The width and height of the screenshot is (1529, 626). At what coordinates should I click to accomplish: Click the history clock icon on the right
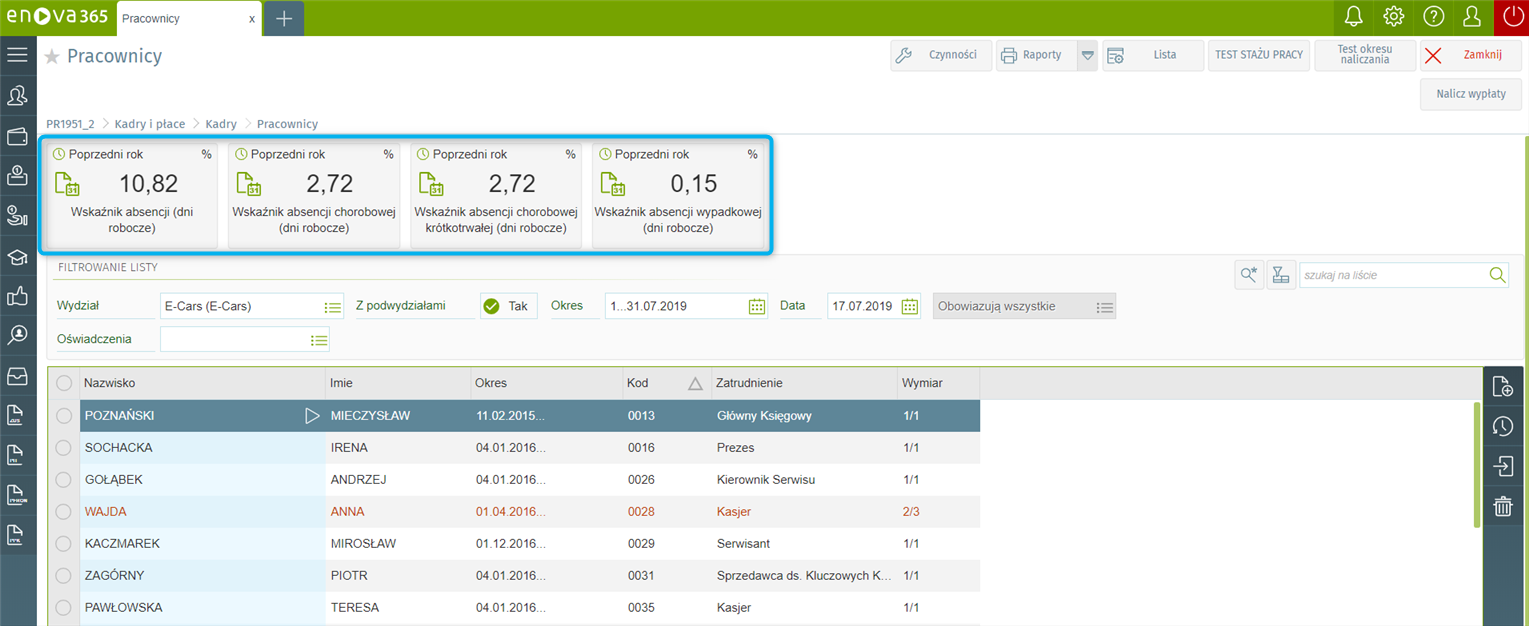coord(1502,427)
